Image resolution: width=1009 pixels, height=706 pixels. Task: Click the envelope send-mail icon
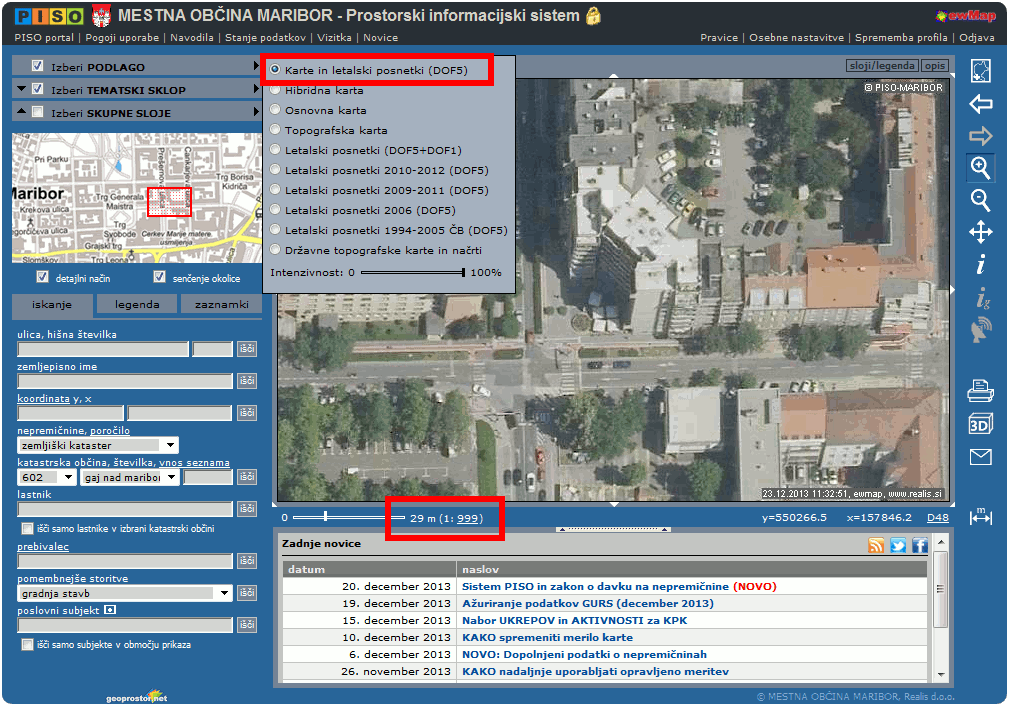980,457
